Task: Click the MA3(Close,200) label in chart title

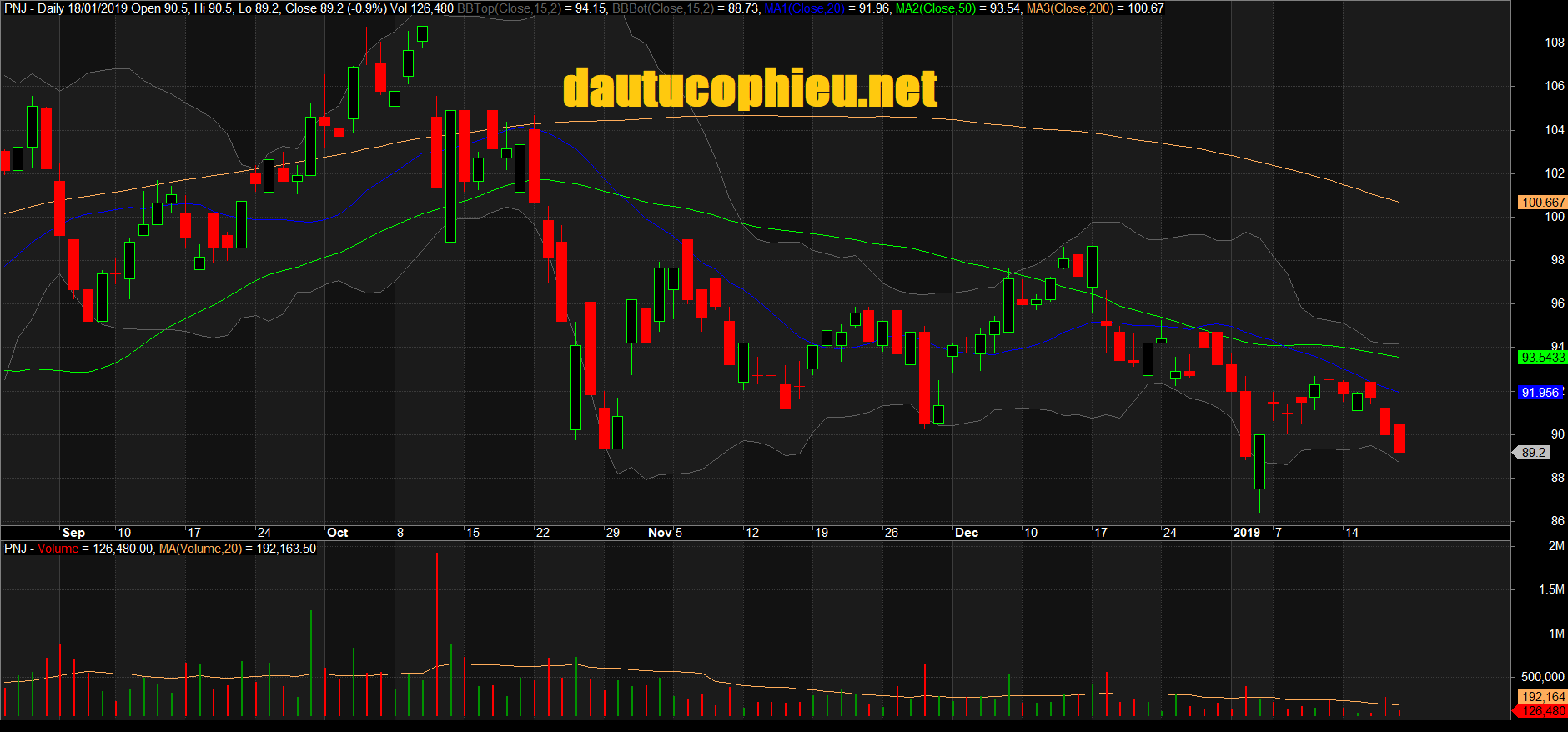Action: 1070,8
